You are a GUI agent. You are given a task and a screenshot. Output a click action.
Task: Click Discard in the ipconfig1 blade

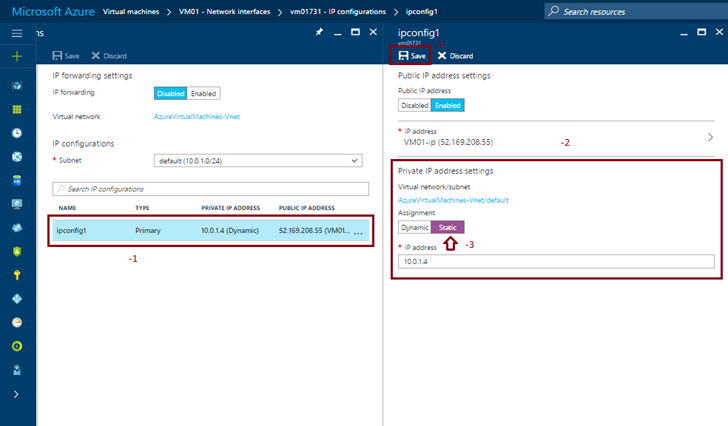(455, 56)
